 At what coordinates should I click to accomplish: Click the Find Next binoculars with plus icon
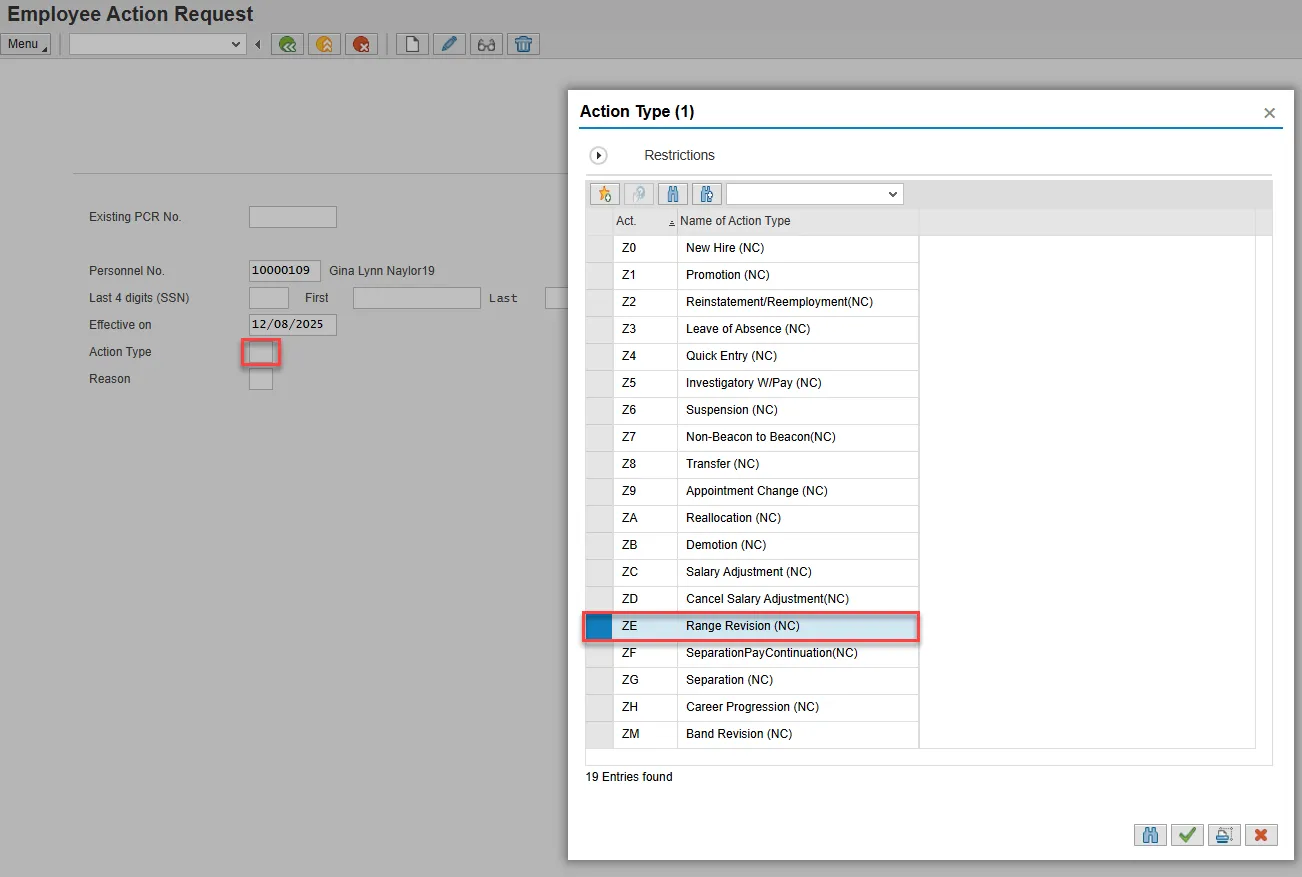pos(707,194)
